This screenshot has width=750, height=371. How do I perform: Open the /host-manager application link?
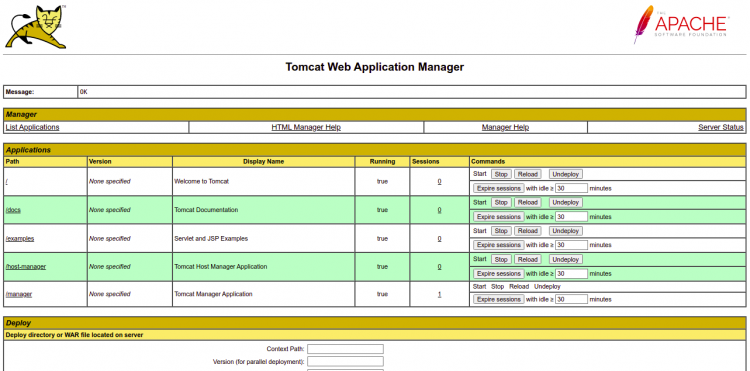pyautogui.click(x=26, y=267)
